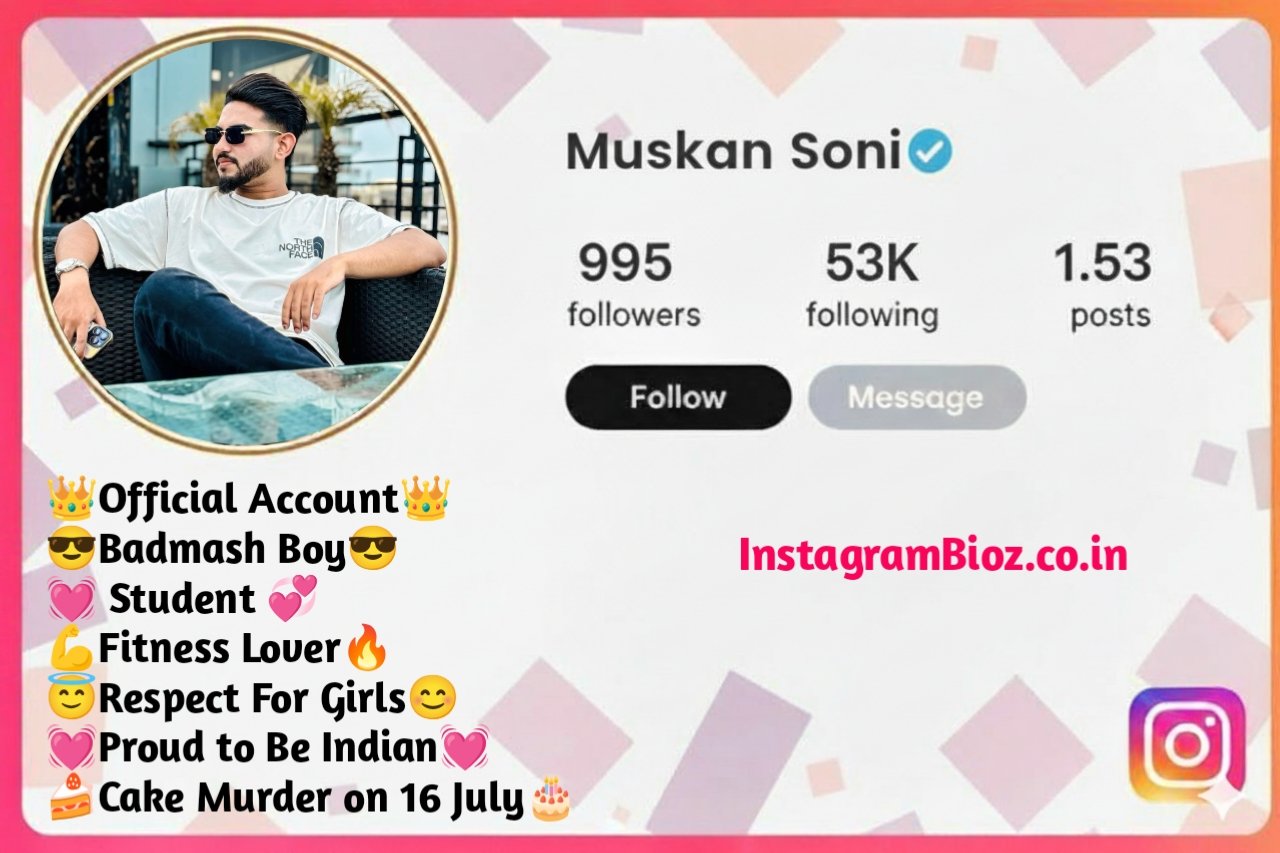Click crown emoji before Official Account
1280x853 pixels.
coord(72,497)
